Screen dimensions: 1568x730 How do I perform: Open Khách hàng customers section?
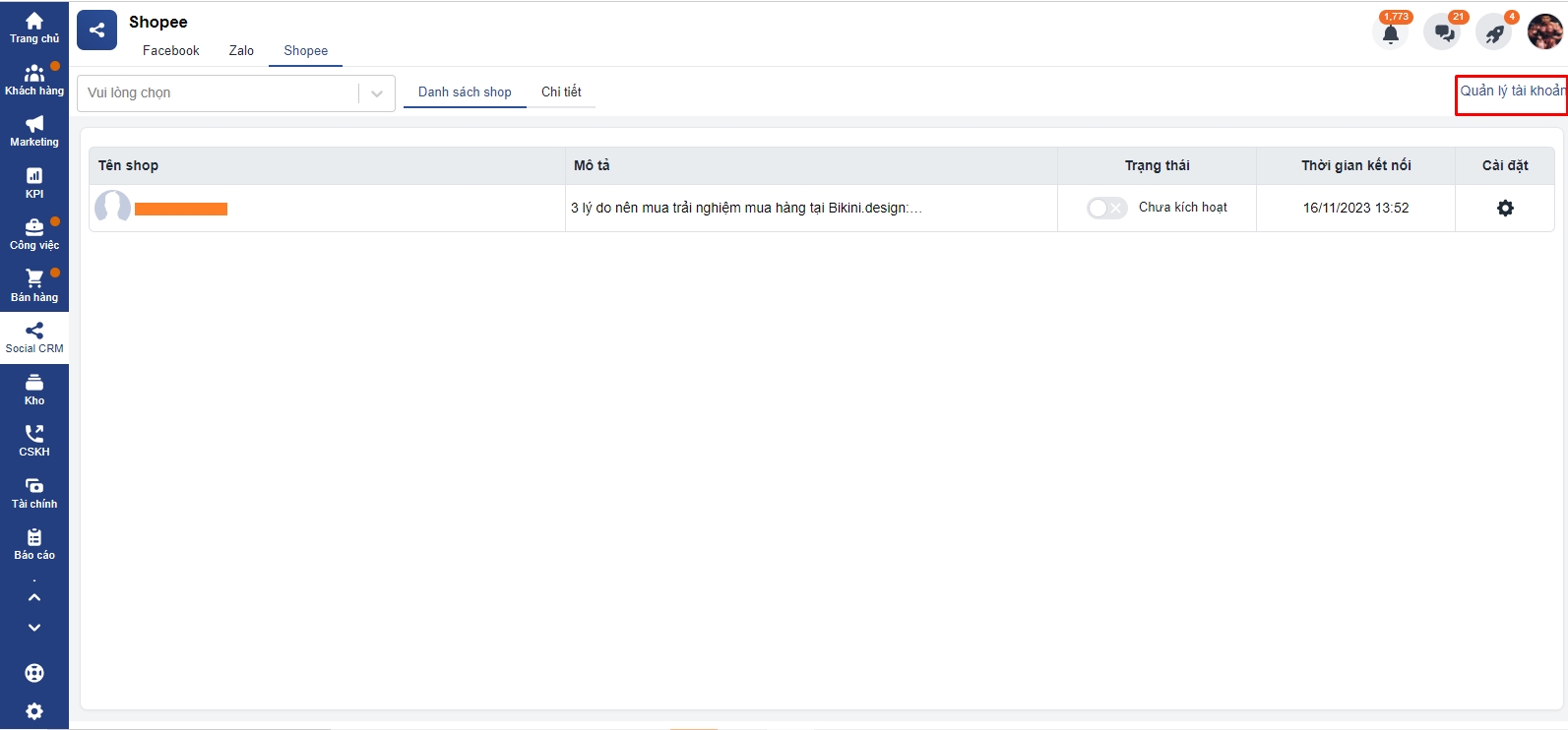coord(34,79)
